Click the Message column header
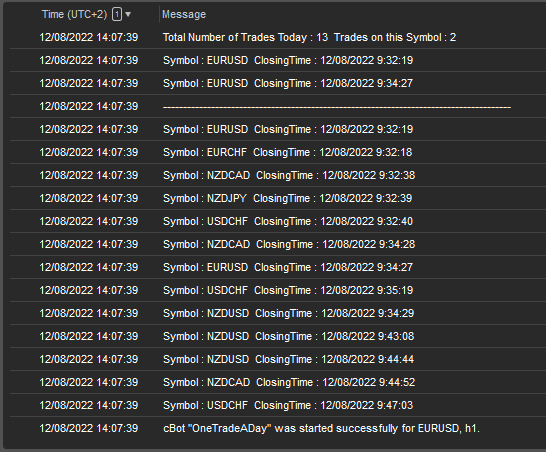 pyautogui.click(x=184, y=14)
